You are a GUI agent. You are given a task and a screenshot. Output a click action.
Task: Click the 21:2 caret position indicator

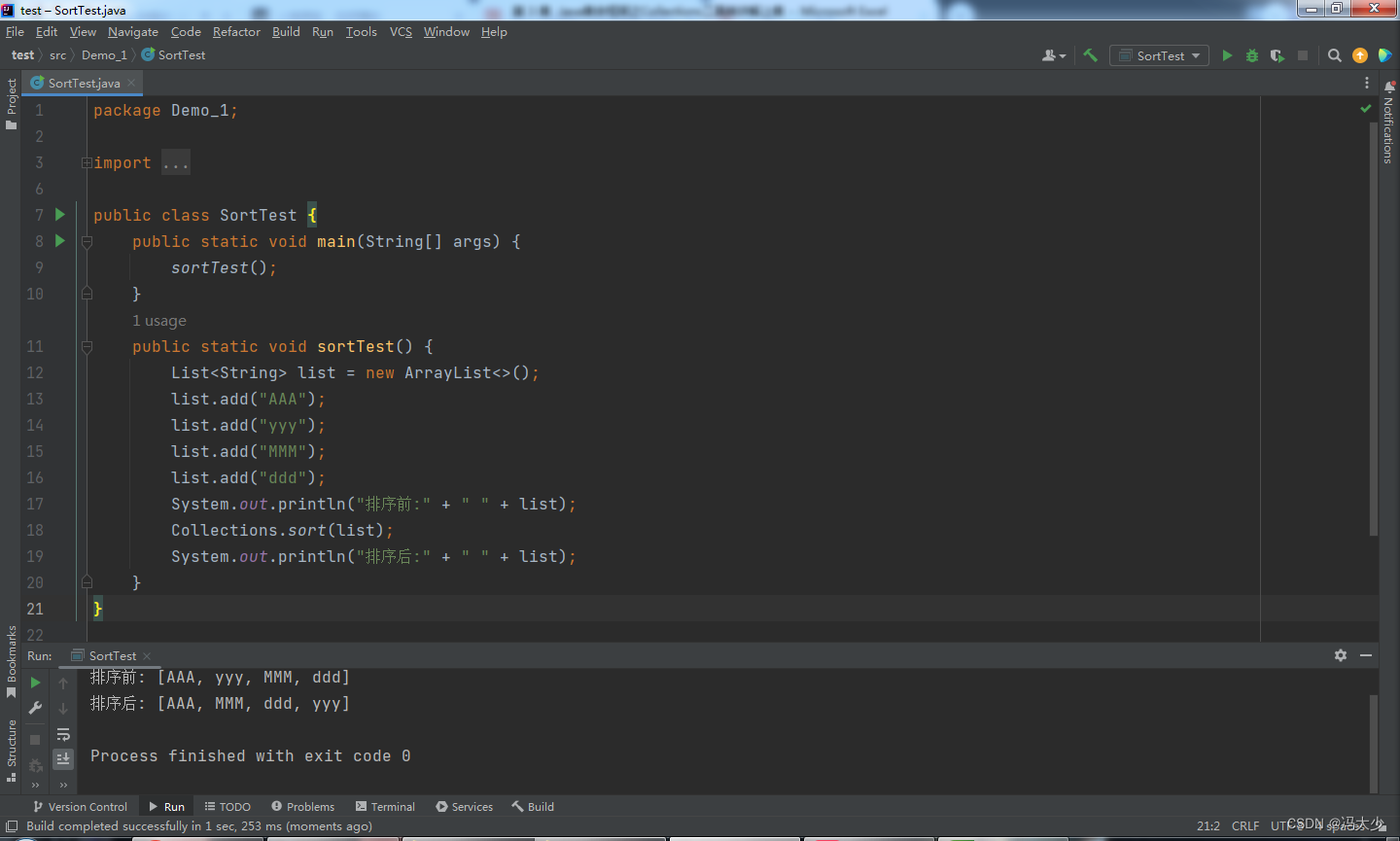tap(1208, 826)
